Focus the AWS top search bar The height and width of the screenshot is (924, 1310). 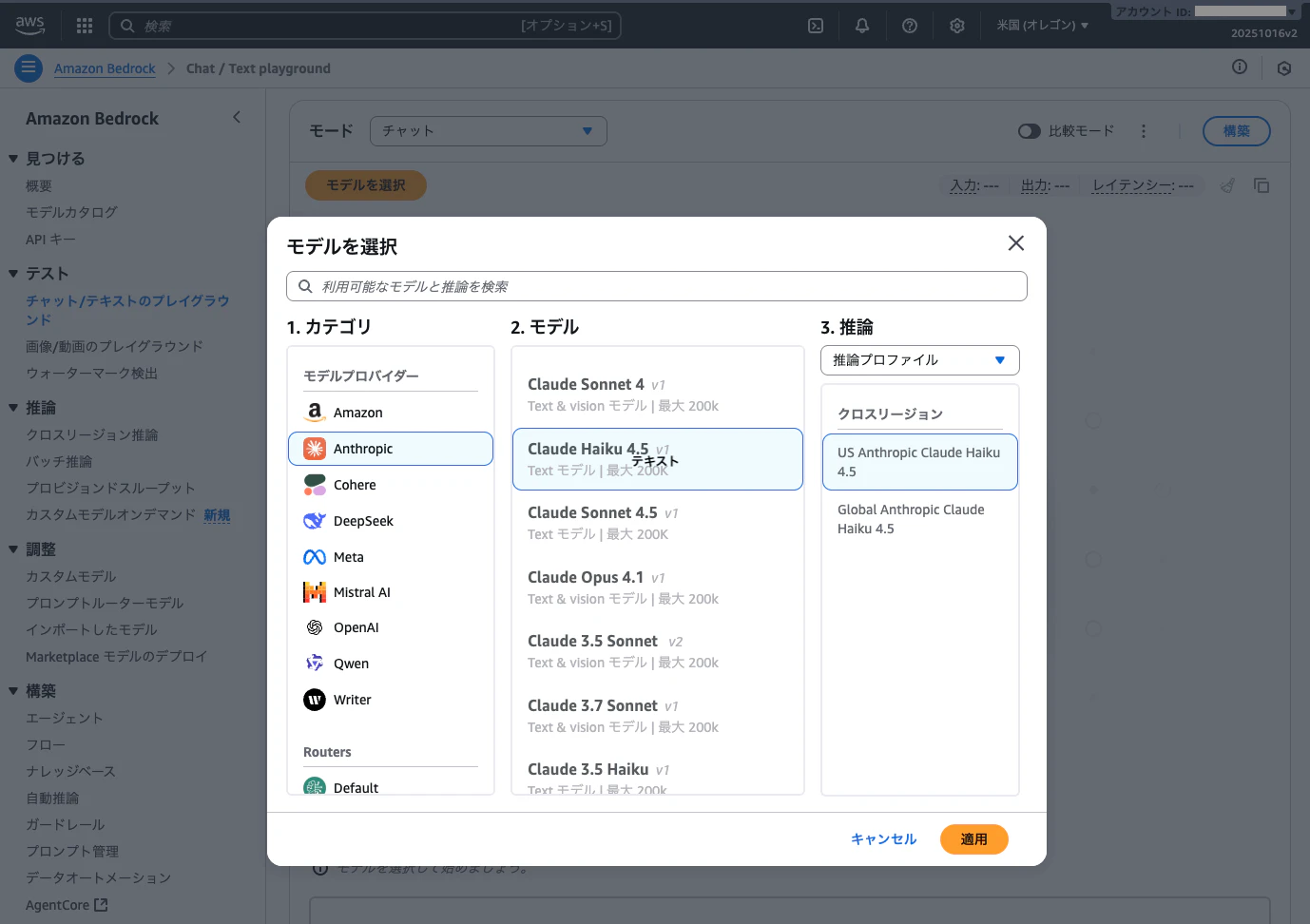[365, 26]
